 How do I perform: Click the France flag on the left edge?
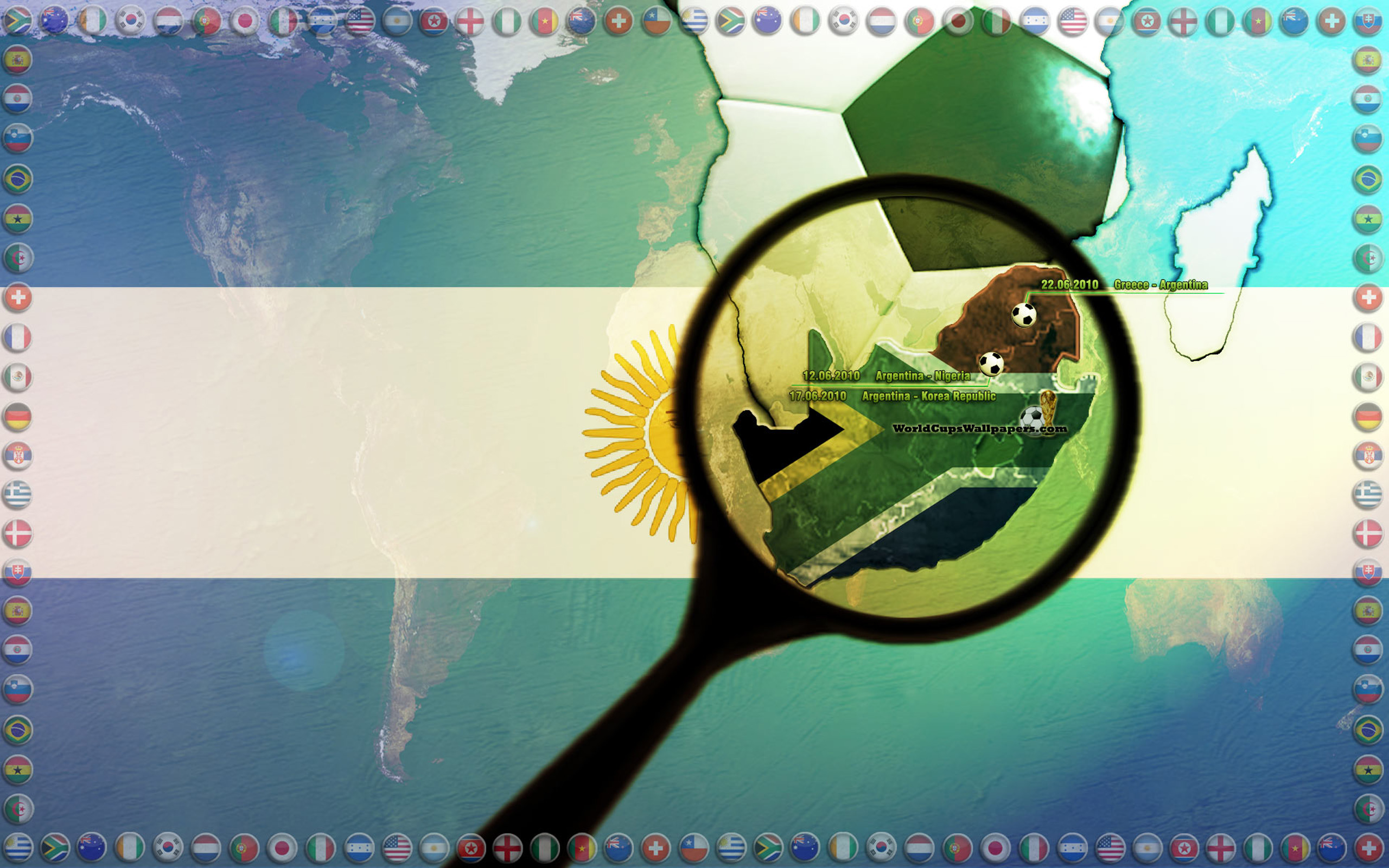(18, 337)
